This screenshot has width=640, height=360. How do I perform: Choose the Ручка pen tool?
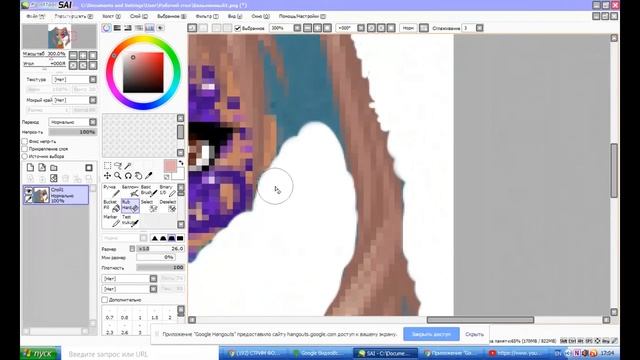coord(111,191)
